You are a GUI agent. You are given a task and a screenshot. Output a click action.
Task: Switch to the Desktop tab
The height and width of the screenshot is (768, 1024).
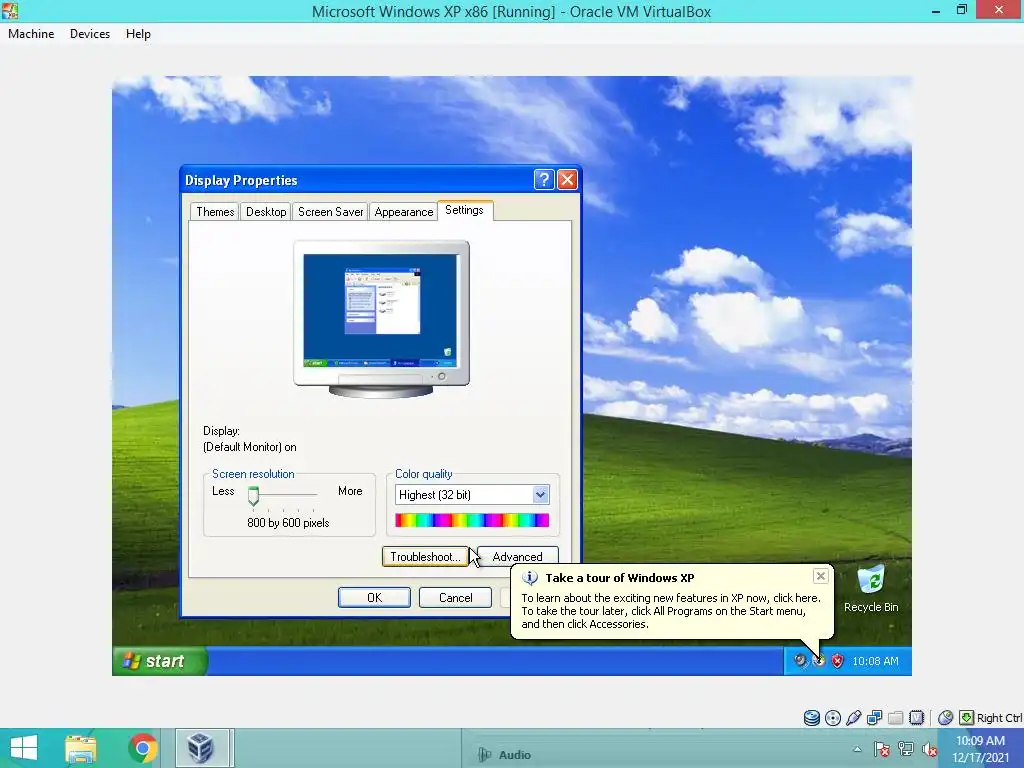pos(266,212)
